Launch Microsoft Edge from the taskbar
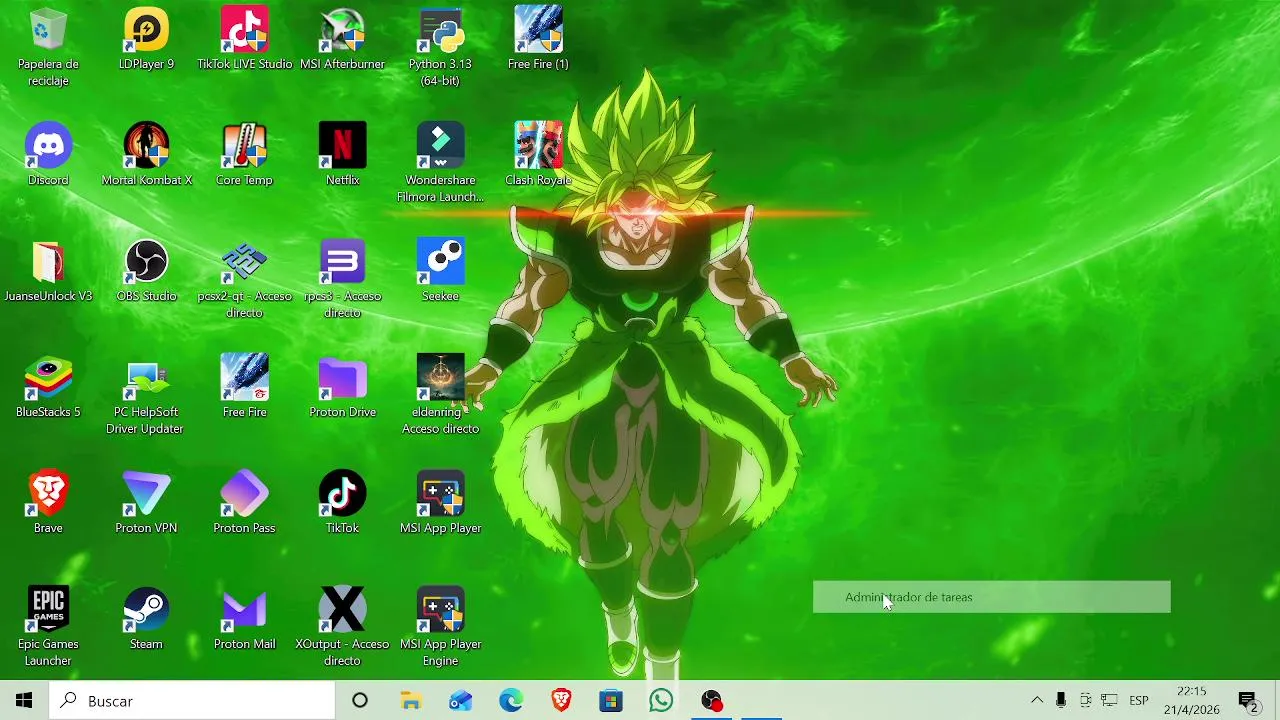 (x=511, y=701)
